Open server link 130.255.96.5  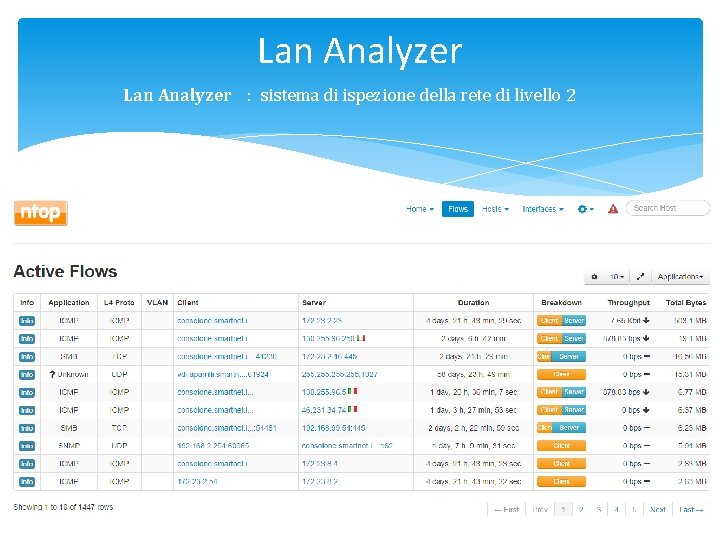click(324, 392)
